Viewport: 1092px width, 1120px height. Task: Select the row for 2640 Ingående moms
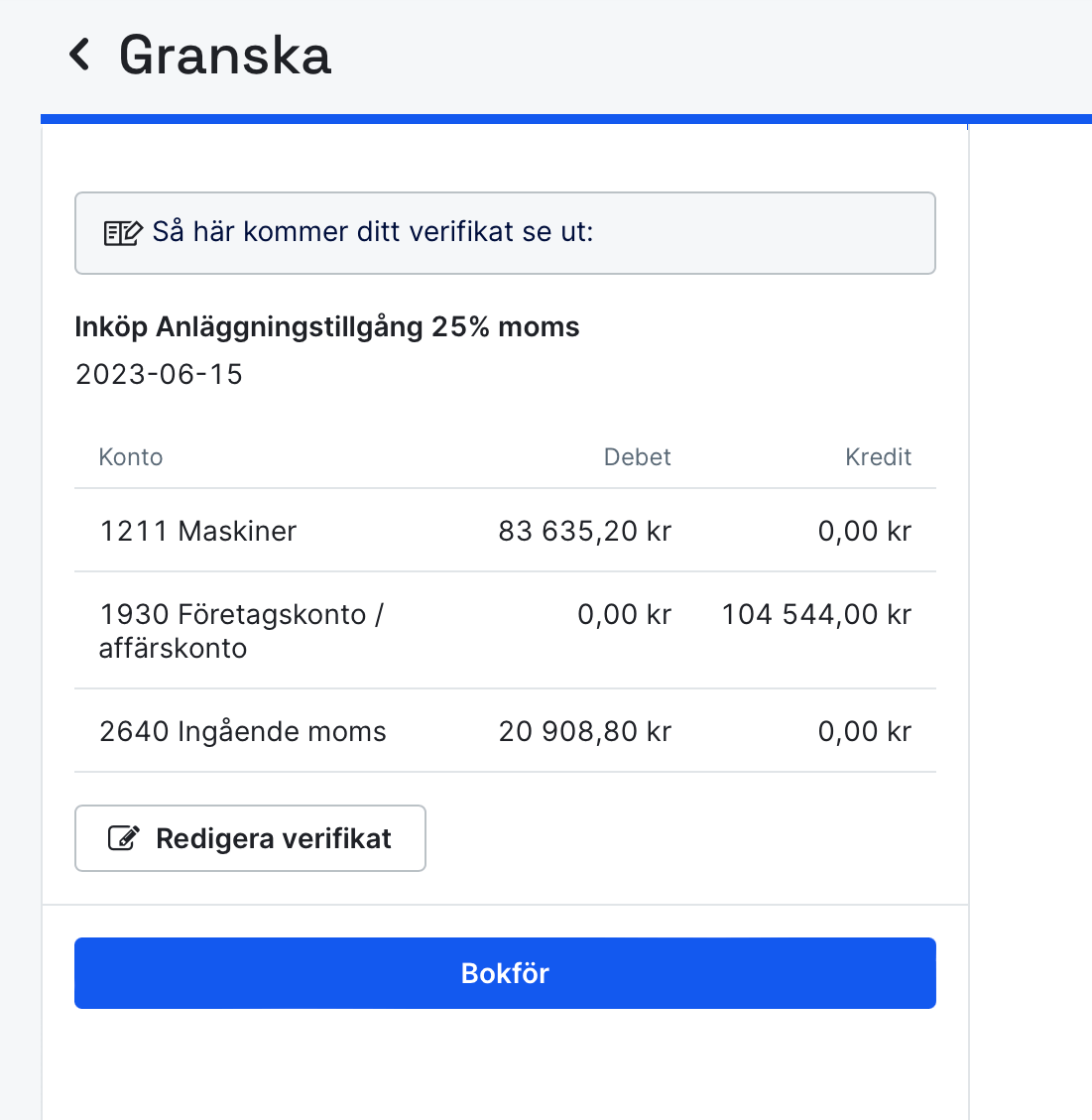point(505,731)
